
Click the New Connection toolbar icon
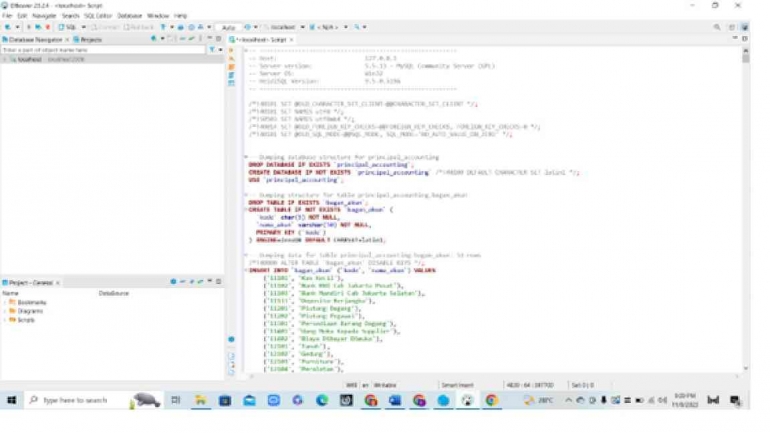(x=8, y=27)
